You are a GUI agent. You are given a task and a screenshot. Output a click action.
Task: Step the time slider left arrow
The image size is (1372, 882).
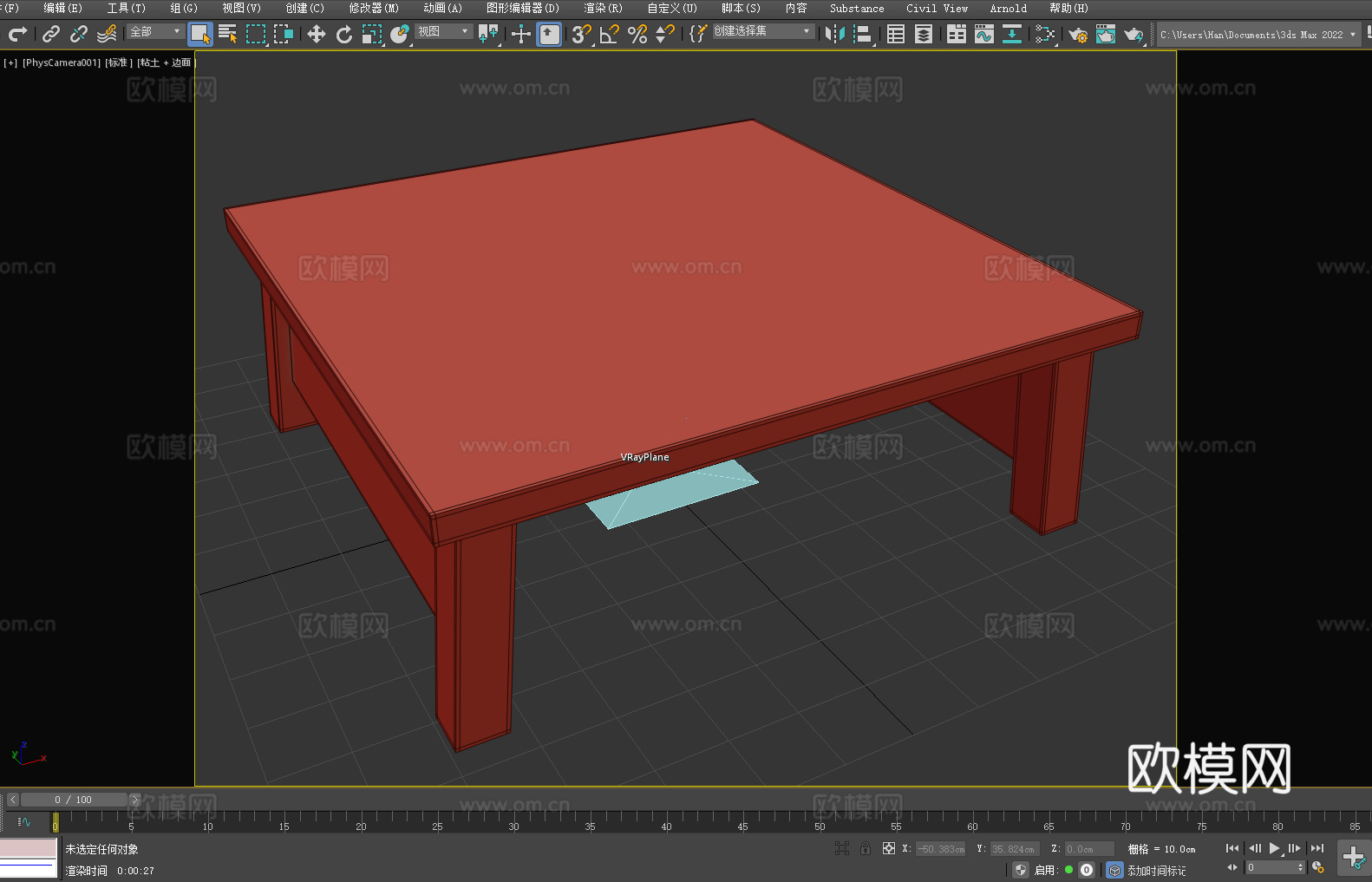pos(13,800)
